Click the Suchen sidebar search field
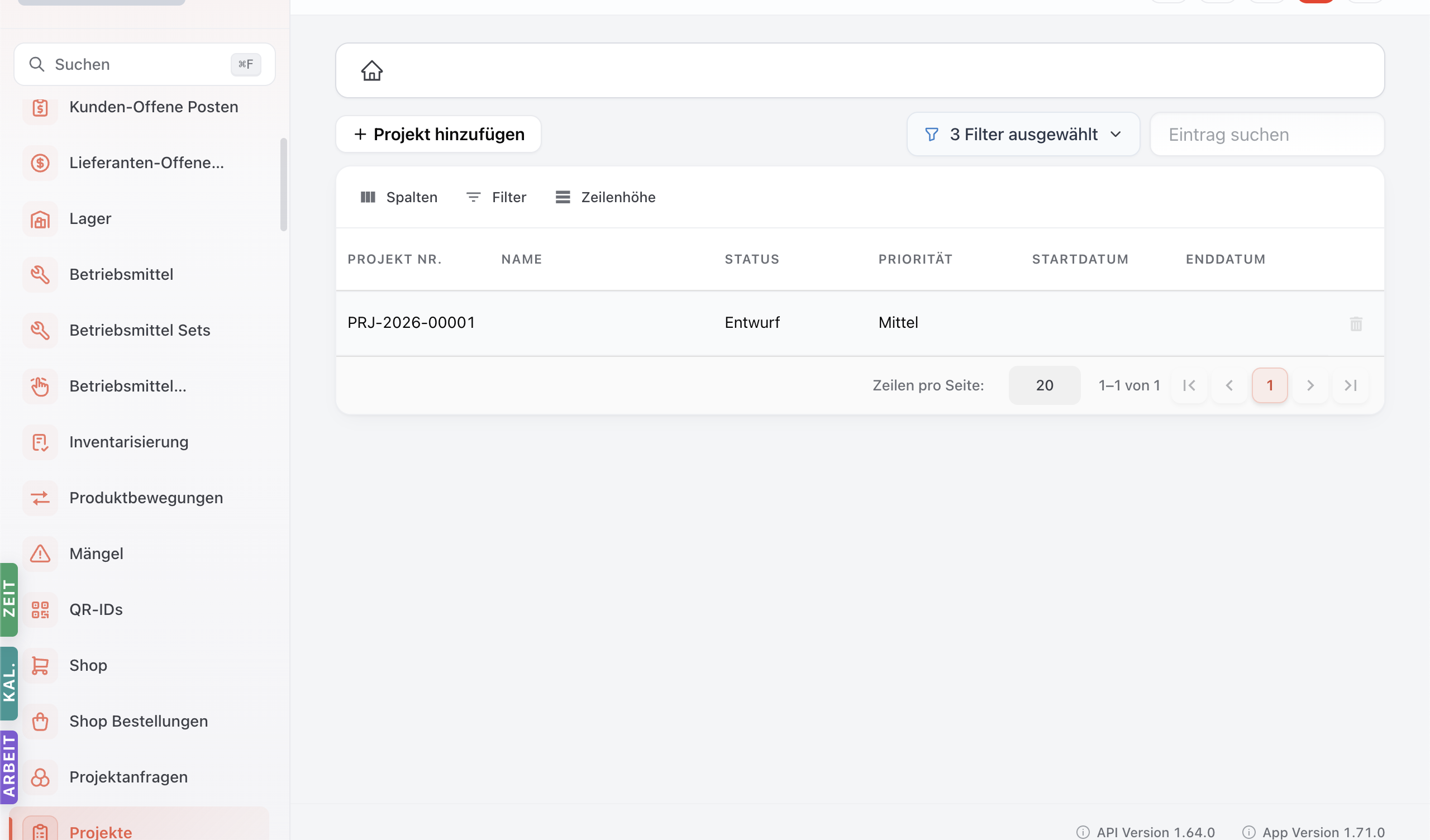Viewport: 1430px width, 840px height. click(x=145, y=64)
